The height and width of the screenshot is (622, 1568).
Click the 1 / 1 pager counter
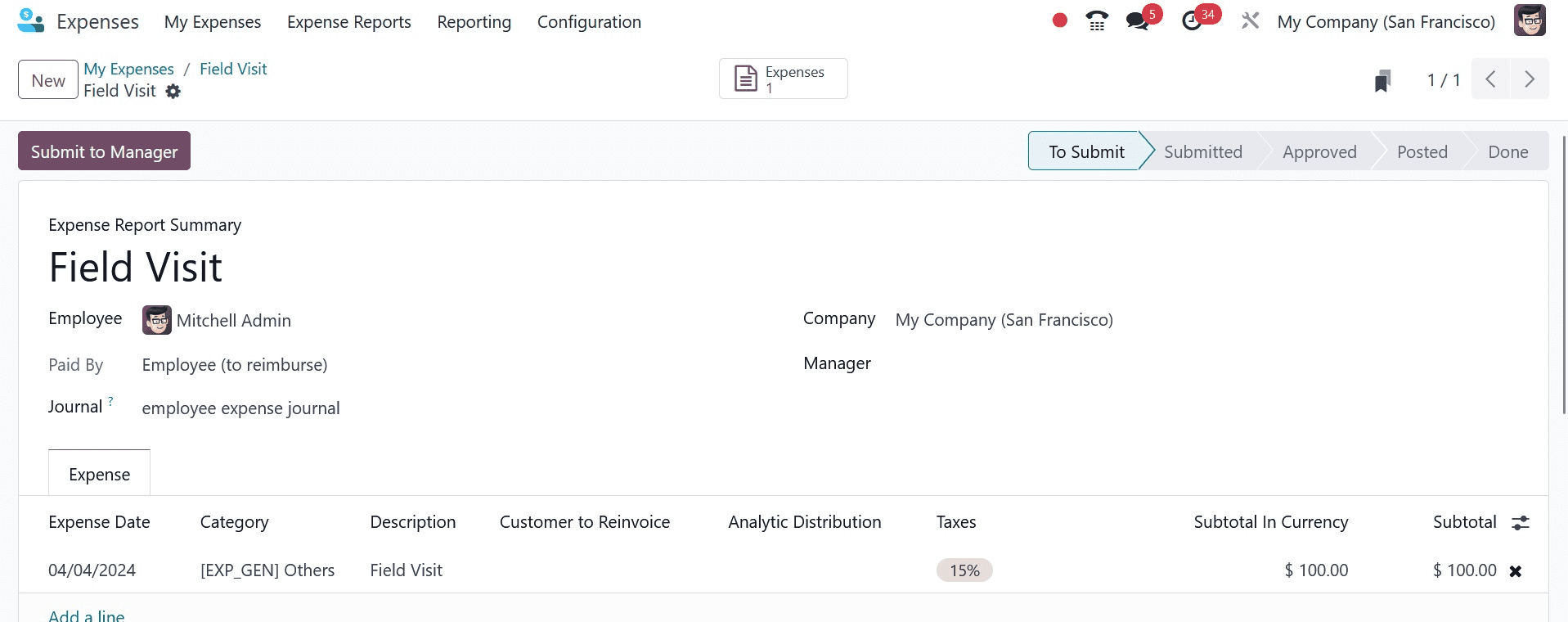(1443, 80)
